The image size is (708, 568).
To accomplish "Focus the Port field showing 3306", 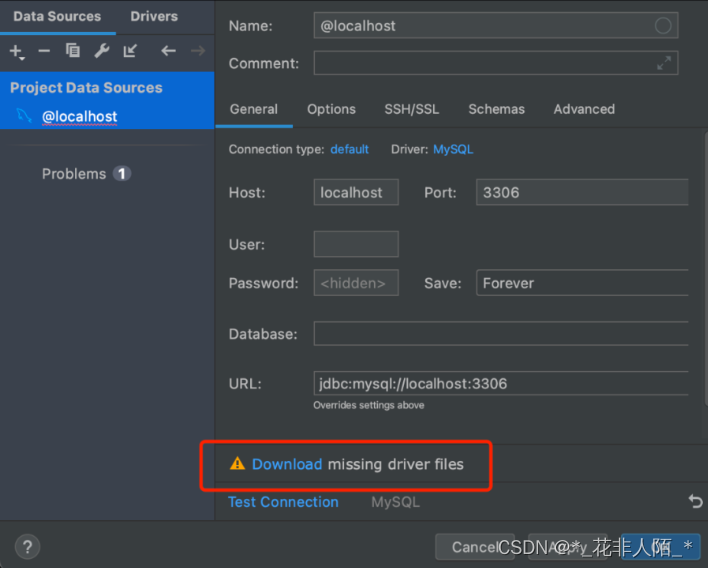I will pyautogui.click(x=582, y=192).
